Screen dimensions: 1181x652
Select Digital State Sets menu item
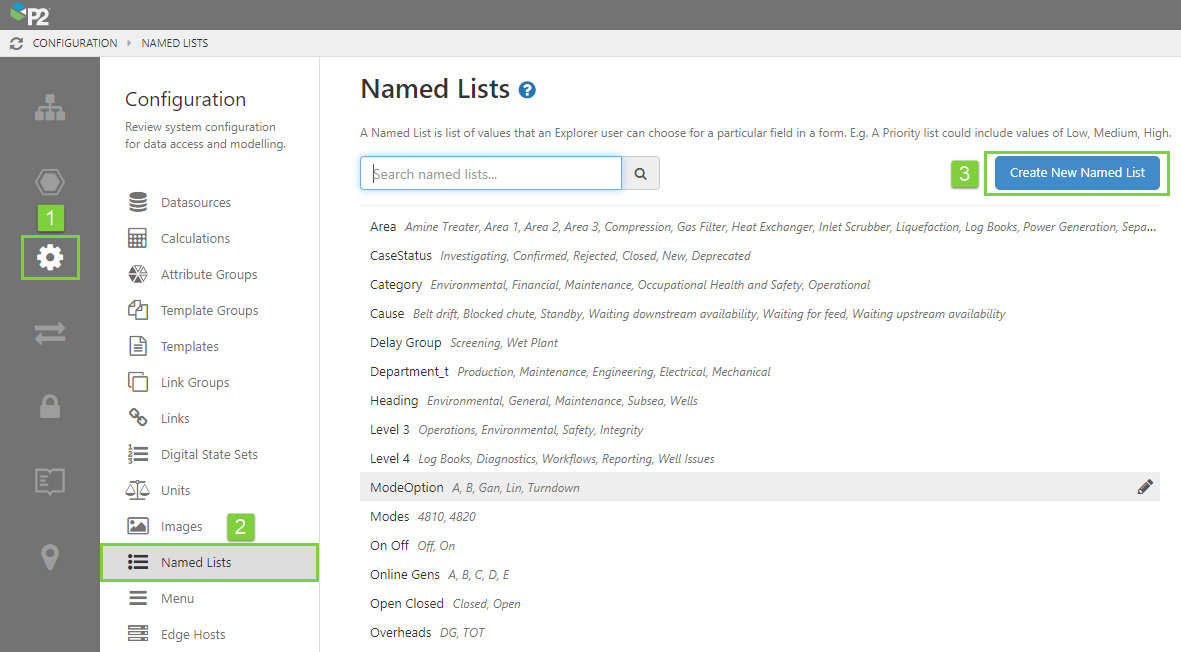click(x=209, y=455)
